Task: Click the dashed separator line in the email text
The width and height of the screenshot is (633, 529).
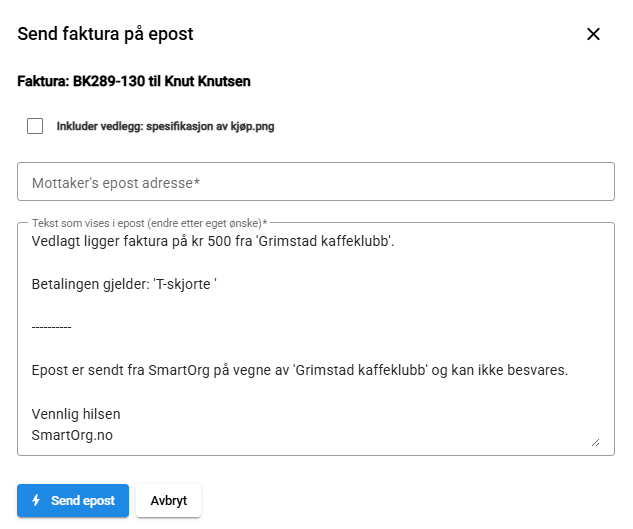Action: coord(52,327)
